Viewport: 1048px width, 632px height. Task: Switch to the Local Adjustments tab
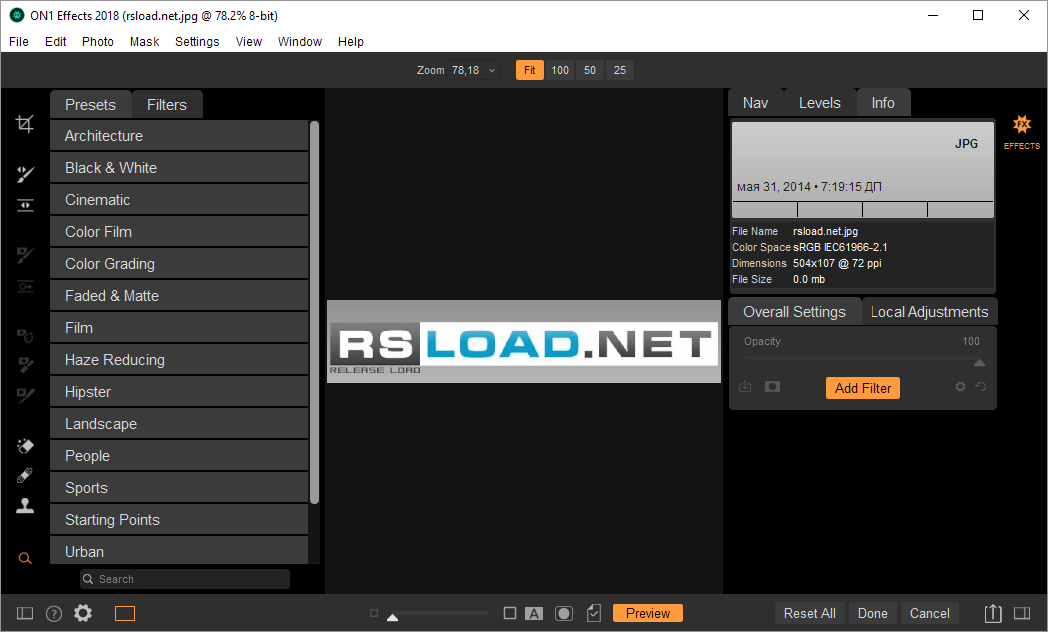(x=929, y=312)
